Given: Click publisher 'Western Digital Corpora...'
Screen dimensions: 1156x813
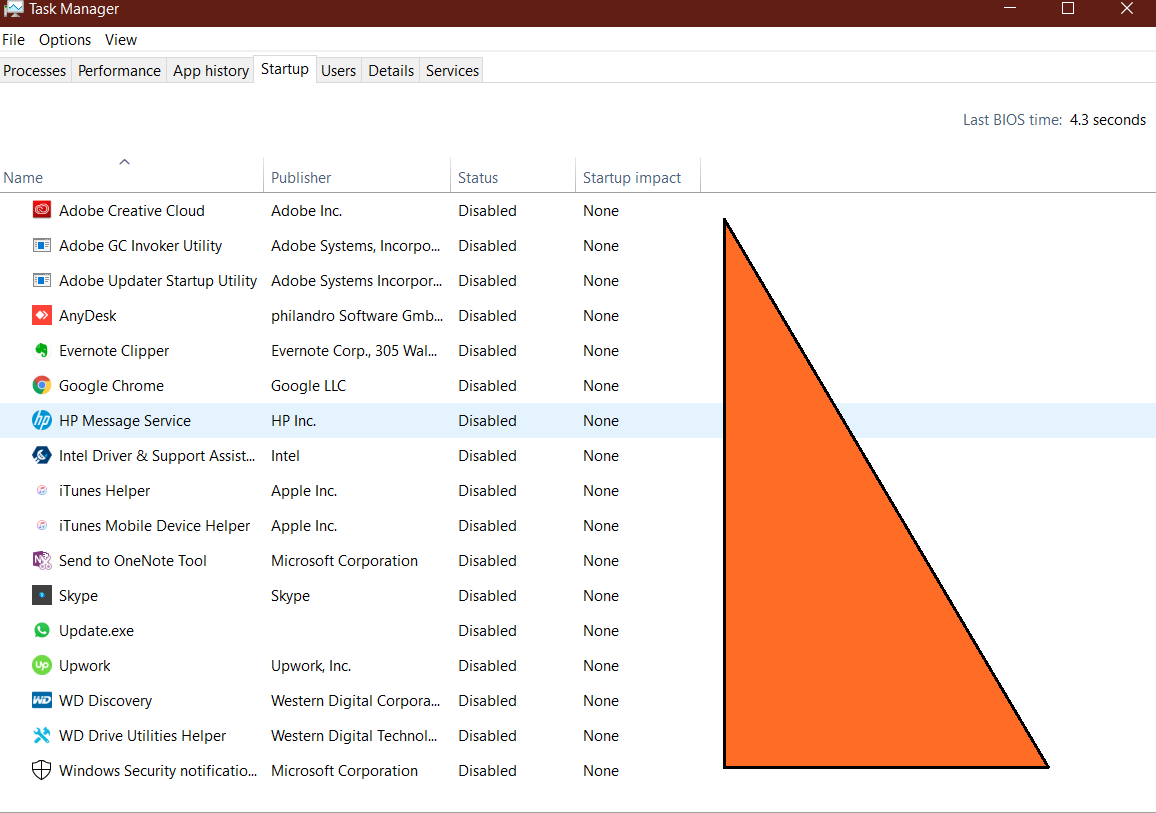Looking at the screenshot, I should point(355,701).
